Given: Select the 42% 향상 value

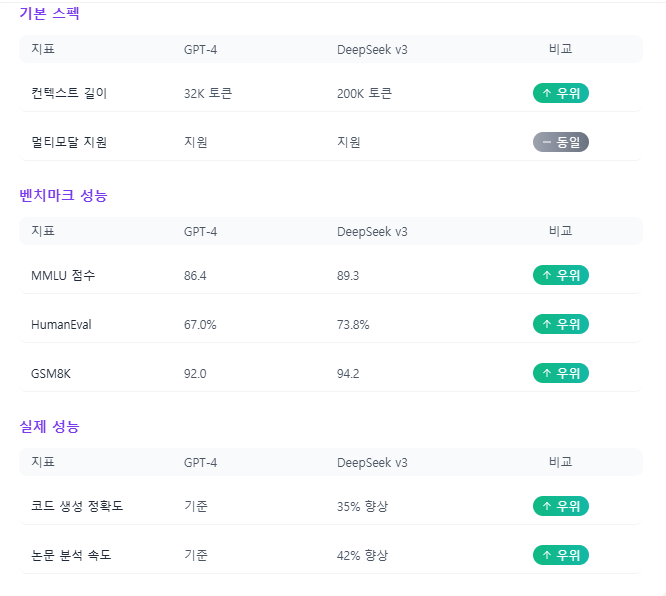Looking at the screenshot, I should [x=362, y=555].
